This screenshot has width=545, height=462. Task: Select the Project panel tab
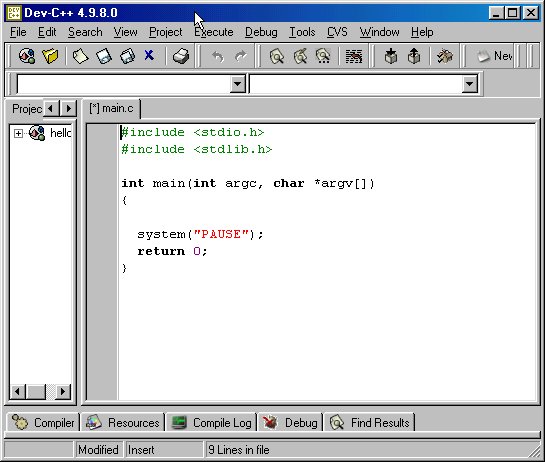click(x=26, y=109)
